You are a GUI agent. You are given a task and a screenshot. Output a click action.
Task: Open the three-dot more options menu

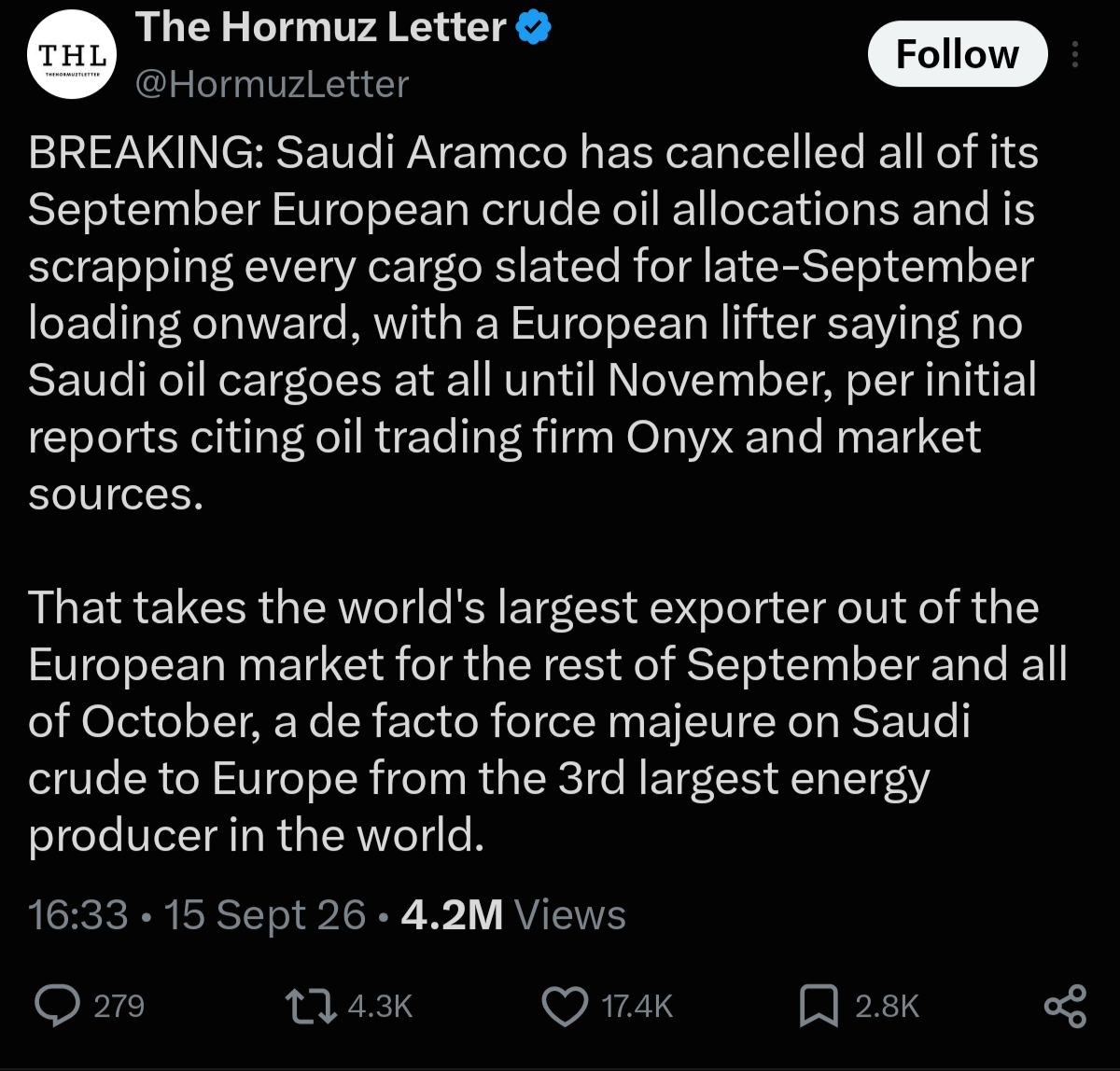(x=1075, y=55)
